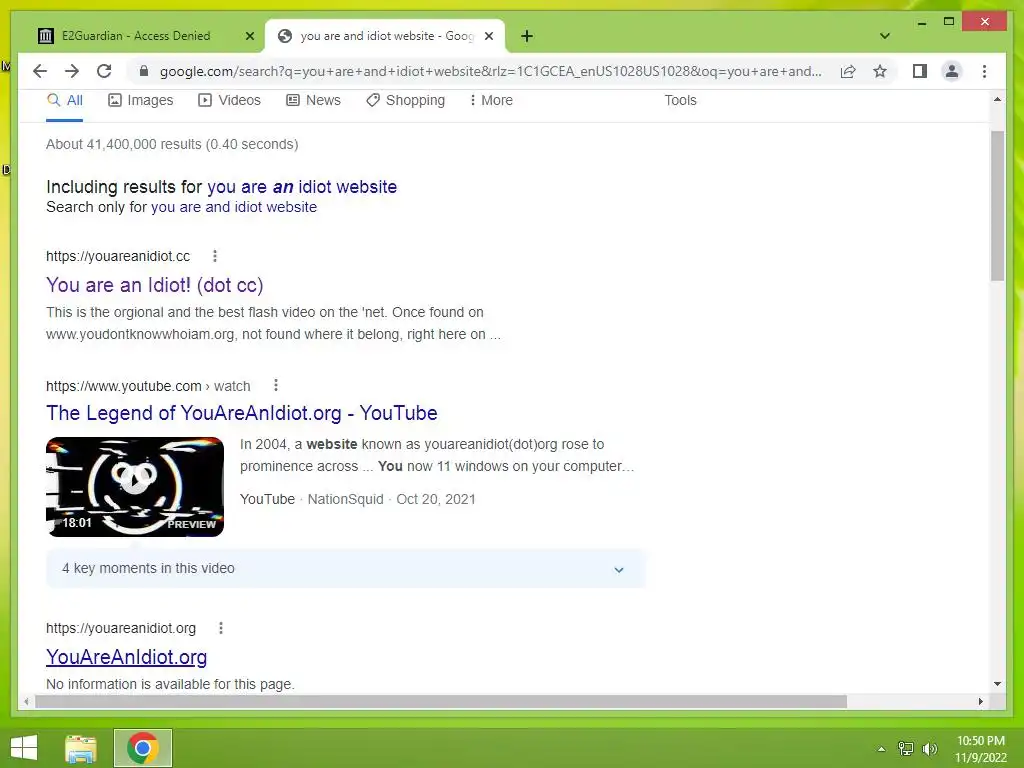Open options for the youtube.com result
The width and height of the screenshot is (1024, 768).
(276, 385)
